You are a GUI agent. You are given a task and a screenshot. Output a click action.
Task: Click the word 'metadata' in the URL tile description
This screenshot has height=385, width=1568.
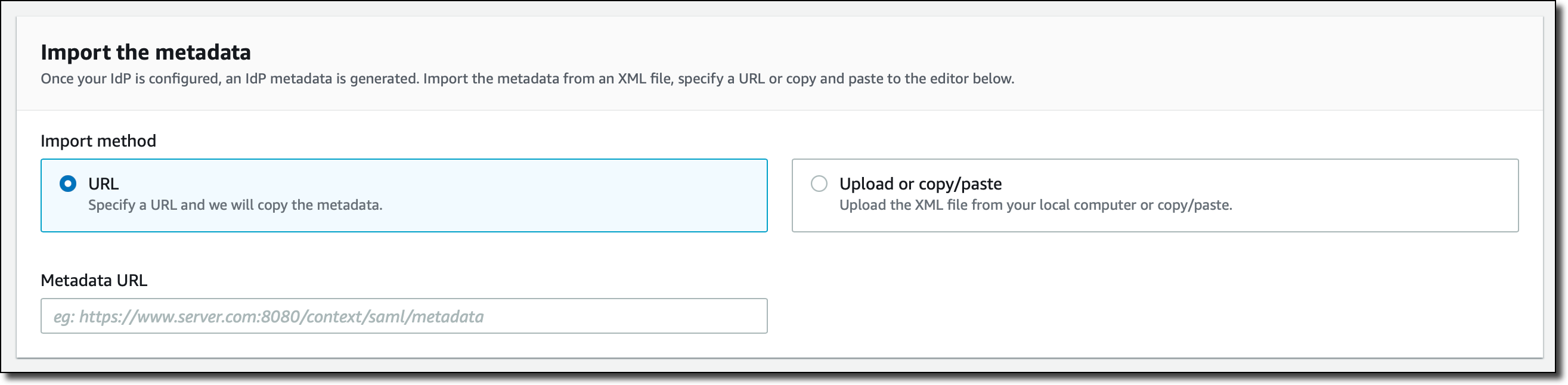(x=349, y=205)
